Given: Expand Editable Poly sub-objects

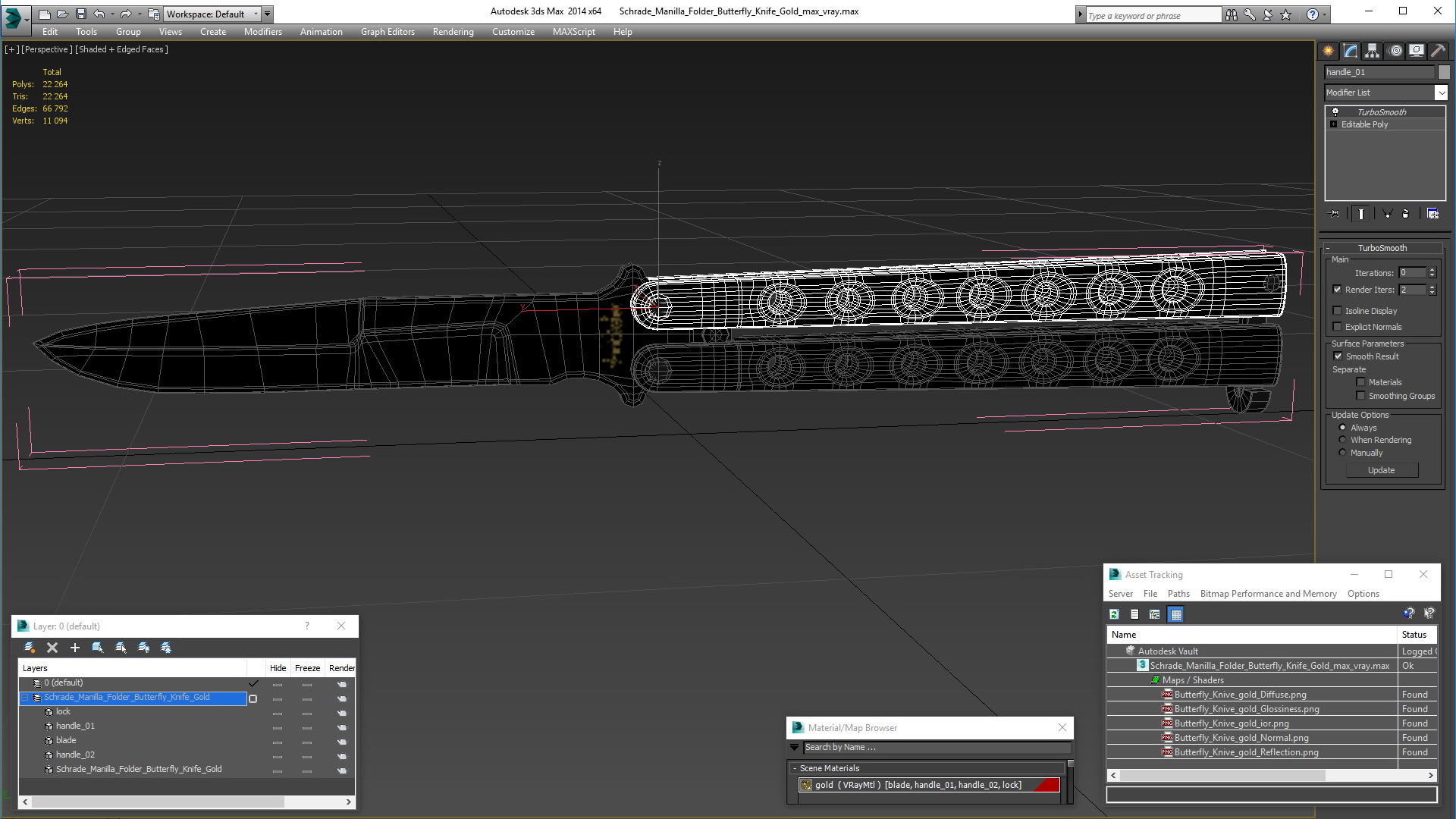Looking at the screenshot, I should point(1333,124).
